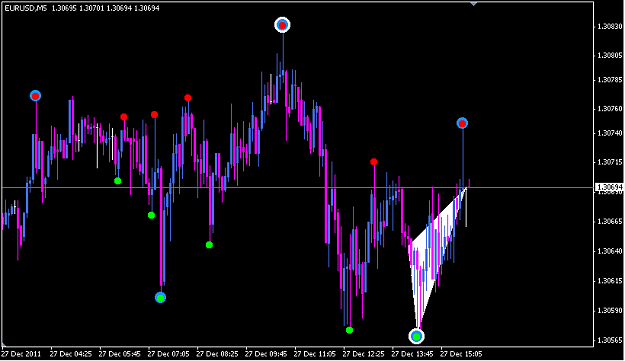Click the 1.30640 price axis label
This screenshot has height=361, width=625.
pos(609,251)
